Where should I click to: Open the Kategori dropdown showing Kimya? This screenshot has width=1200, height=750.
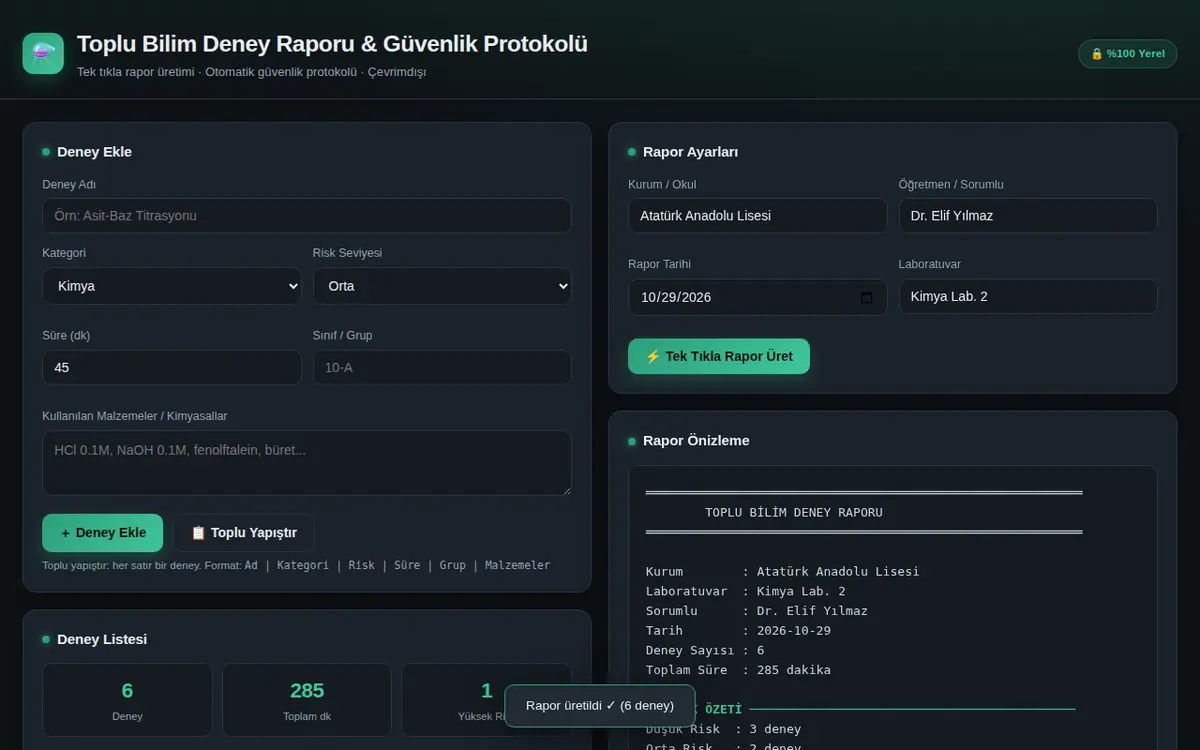click(x=172, y=286)
